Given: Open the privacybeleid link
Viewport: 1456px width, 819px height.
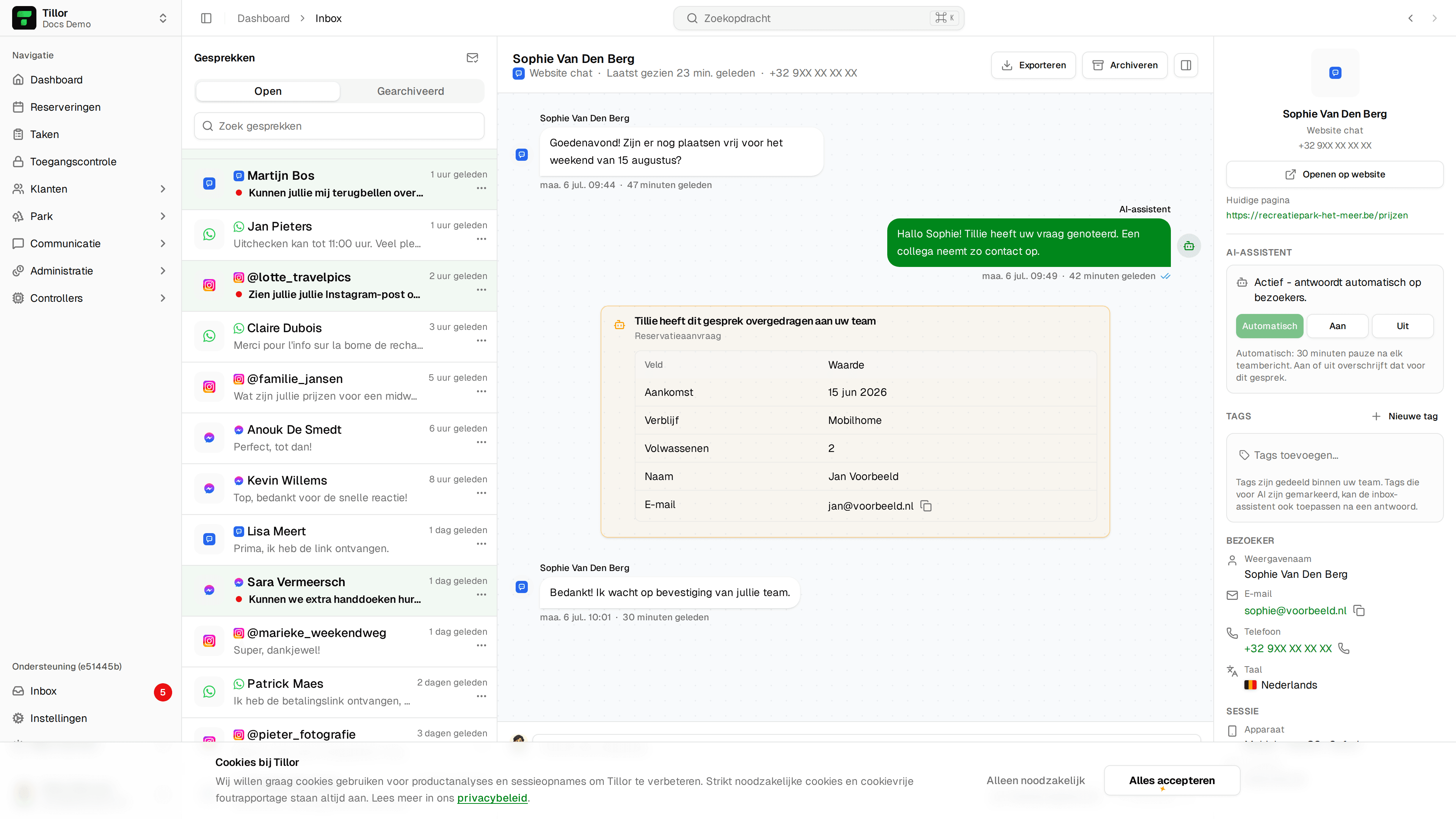Looking at the screenshot, I should (492, 798).
